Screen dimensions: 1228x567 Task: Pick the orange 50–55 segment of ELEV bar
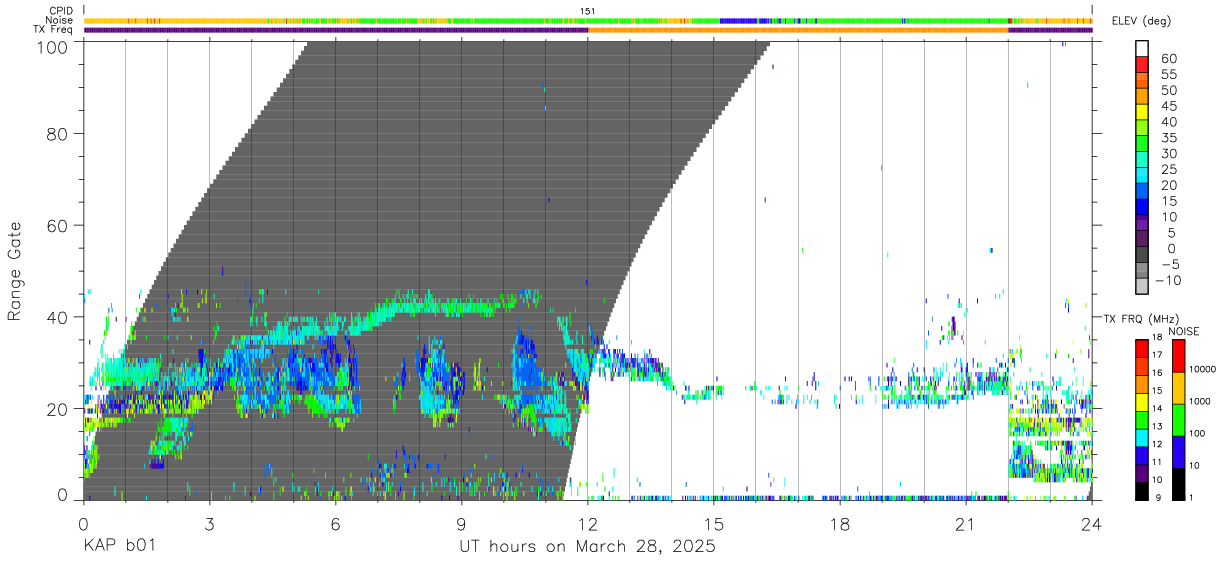[1142, 80]
